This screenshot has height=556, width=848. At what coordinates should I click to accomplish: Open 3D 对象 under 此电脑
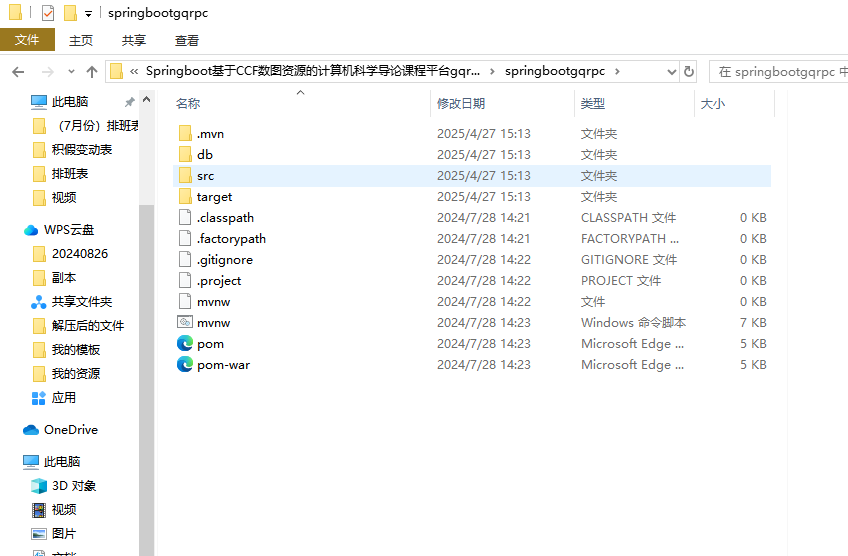coord(63,486)
